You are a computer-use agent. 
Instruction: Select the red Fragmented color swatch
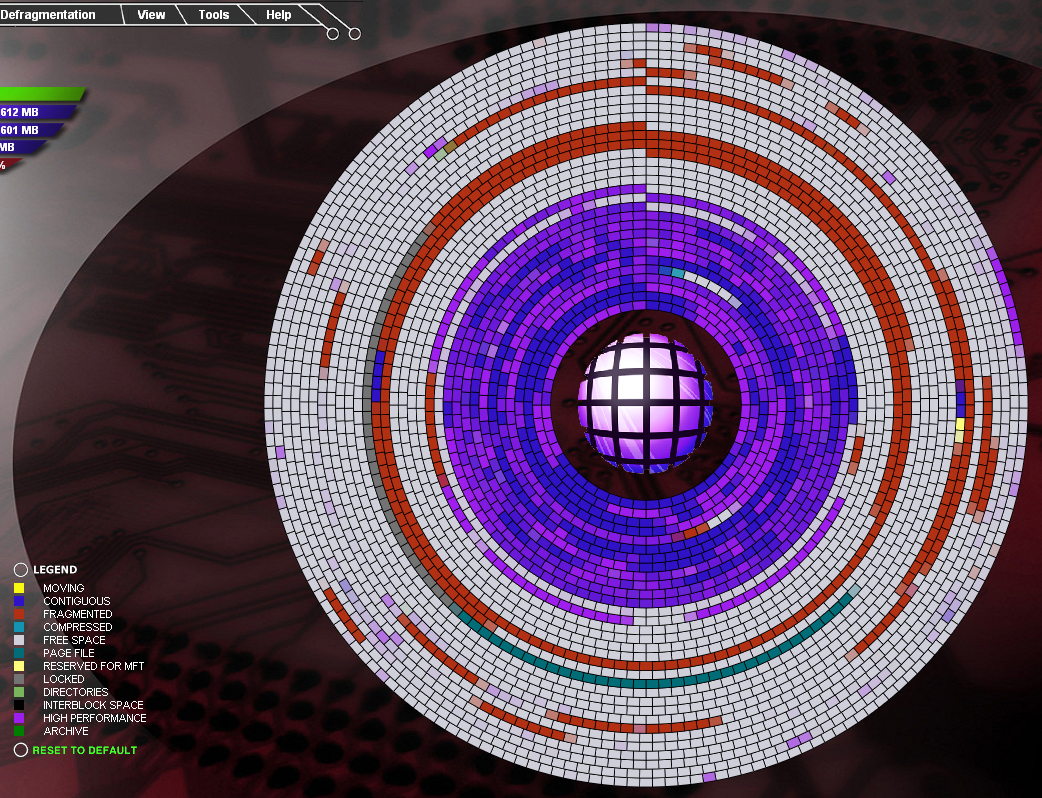point(19,614)
